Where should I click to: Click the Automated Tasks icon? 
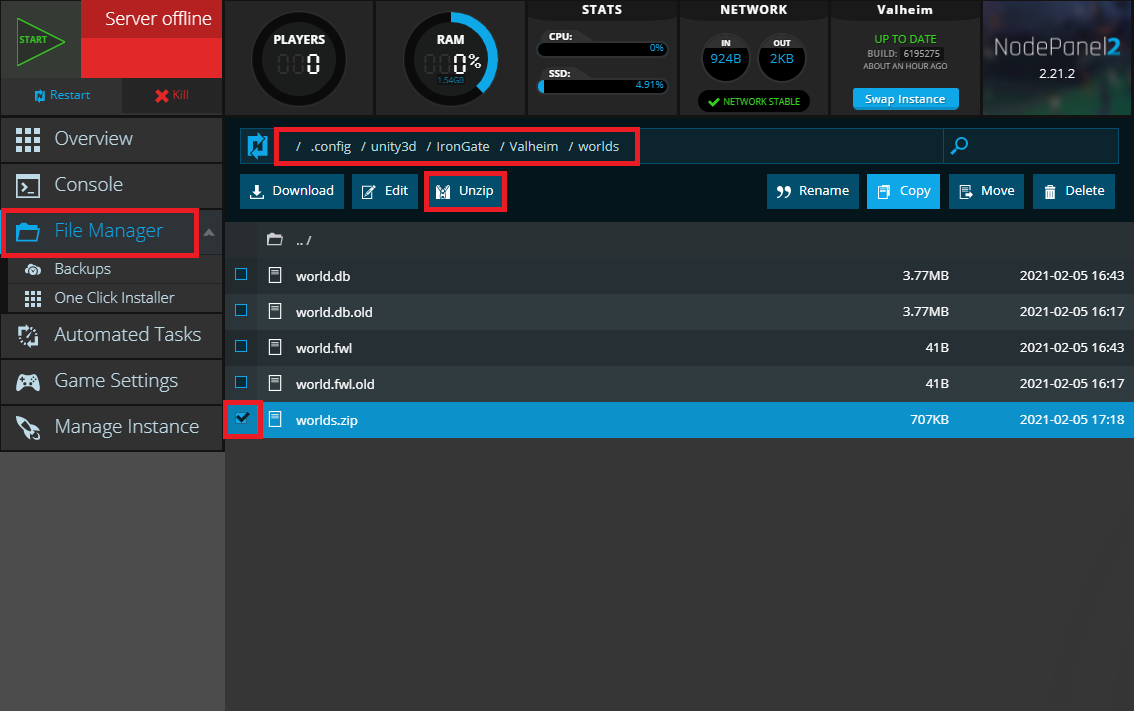pos(27,336)
